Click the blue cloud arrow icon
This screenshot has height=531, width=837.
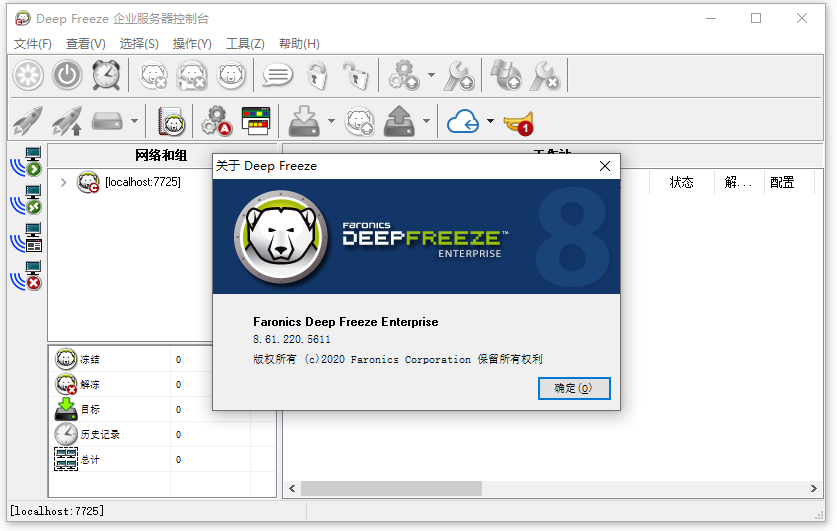463,122
